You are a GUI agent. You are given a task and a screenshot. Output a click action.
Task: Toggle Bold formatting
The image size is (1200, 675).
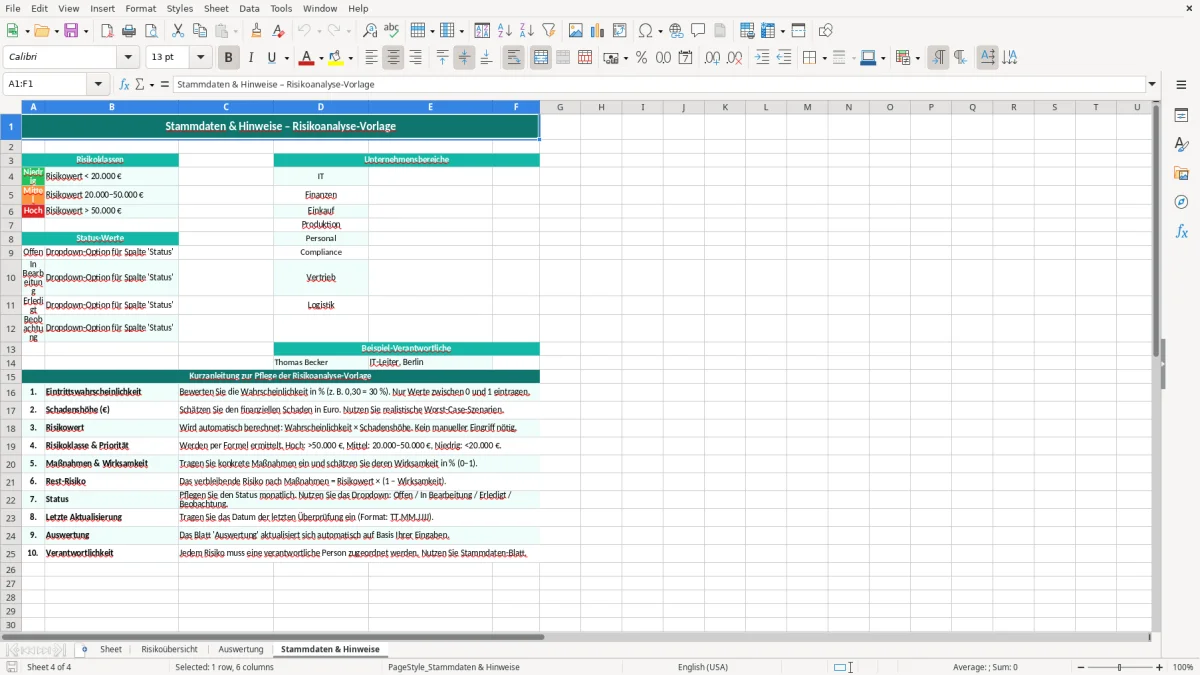click(229, 58)
